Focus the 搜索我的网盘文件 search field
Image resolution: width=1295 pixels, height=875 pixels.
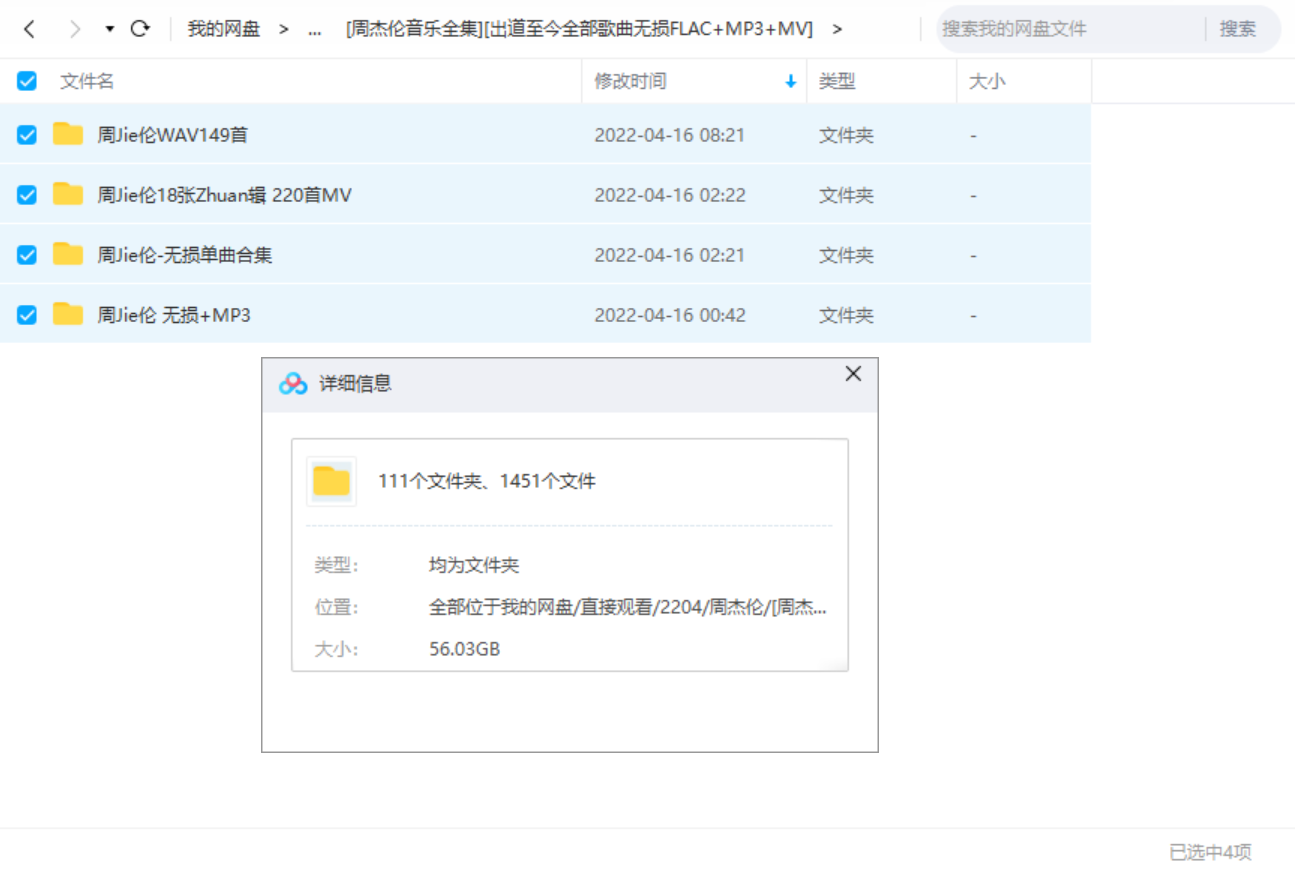pos(1070,29)
